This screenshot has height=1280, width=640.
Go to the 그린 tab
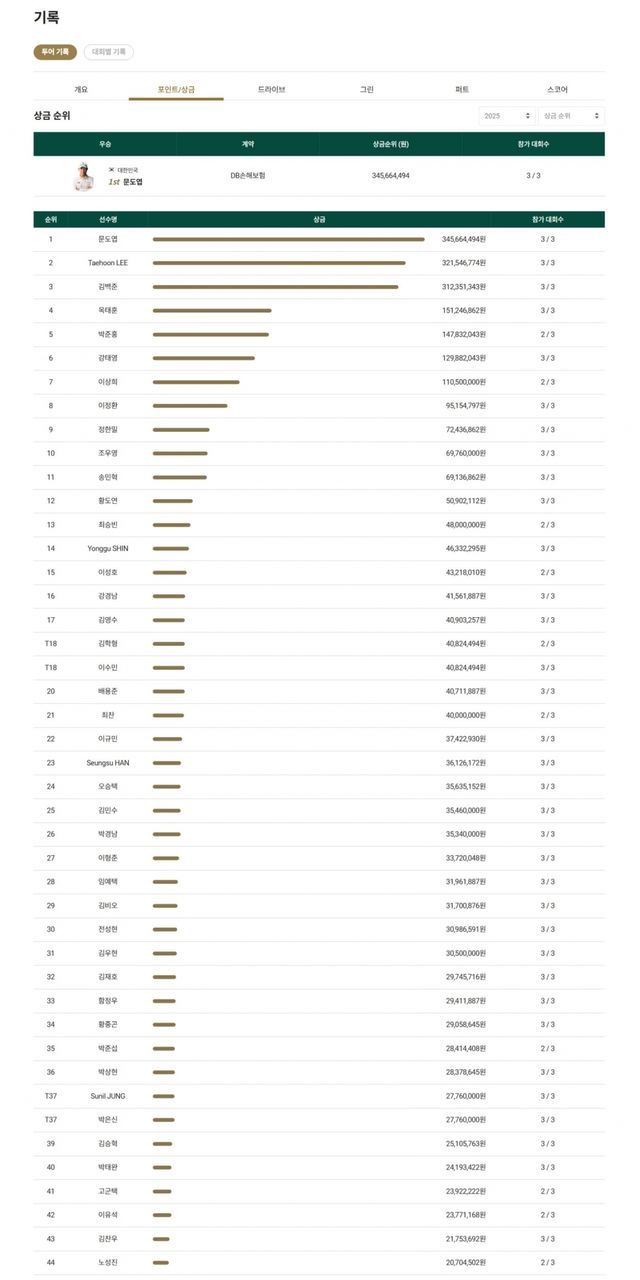(x=367, y=90)
